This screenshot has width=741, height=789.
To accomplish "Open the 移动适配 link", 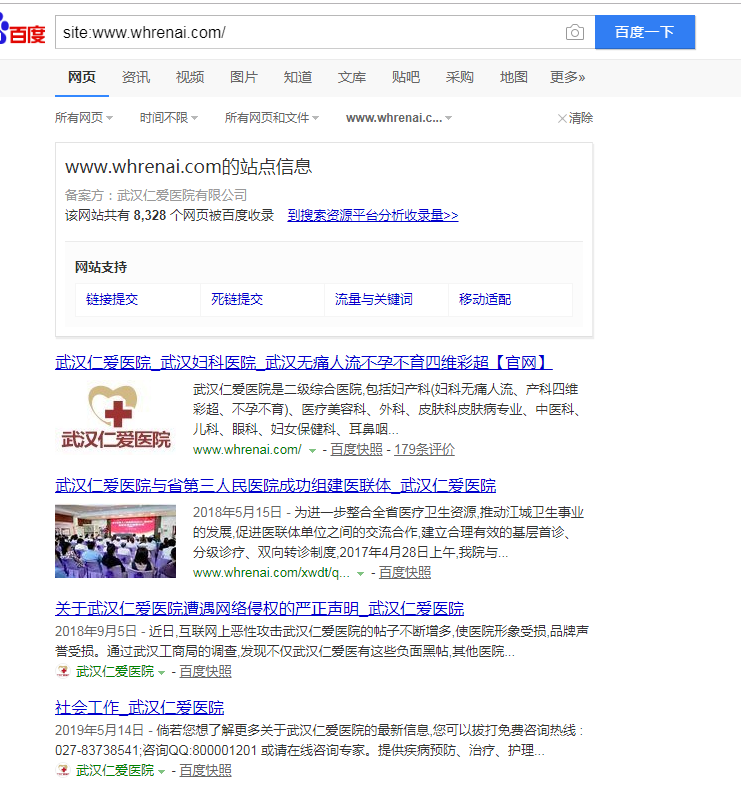I will pyautogui.click(x=485, y=299).
